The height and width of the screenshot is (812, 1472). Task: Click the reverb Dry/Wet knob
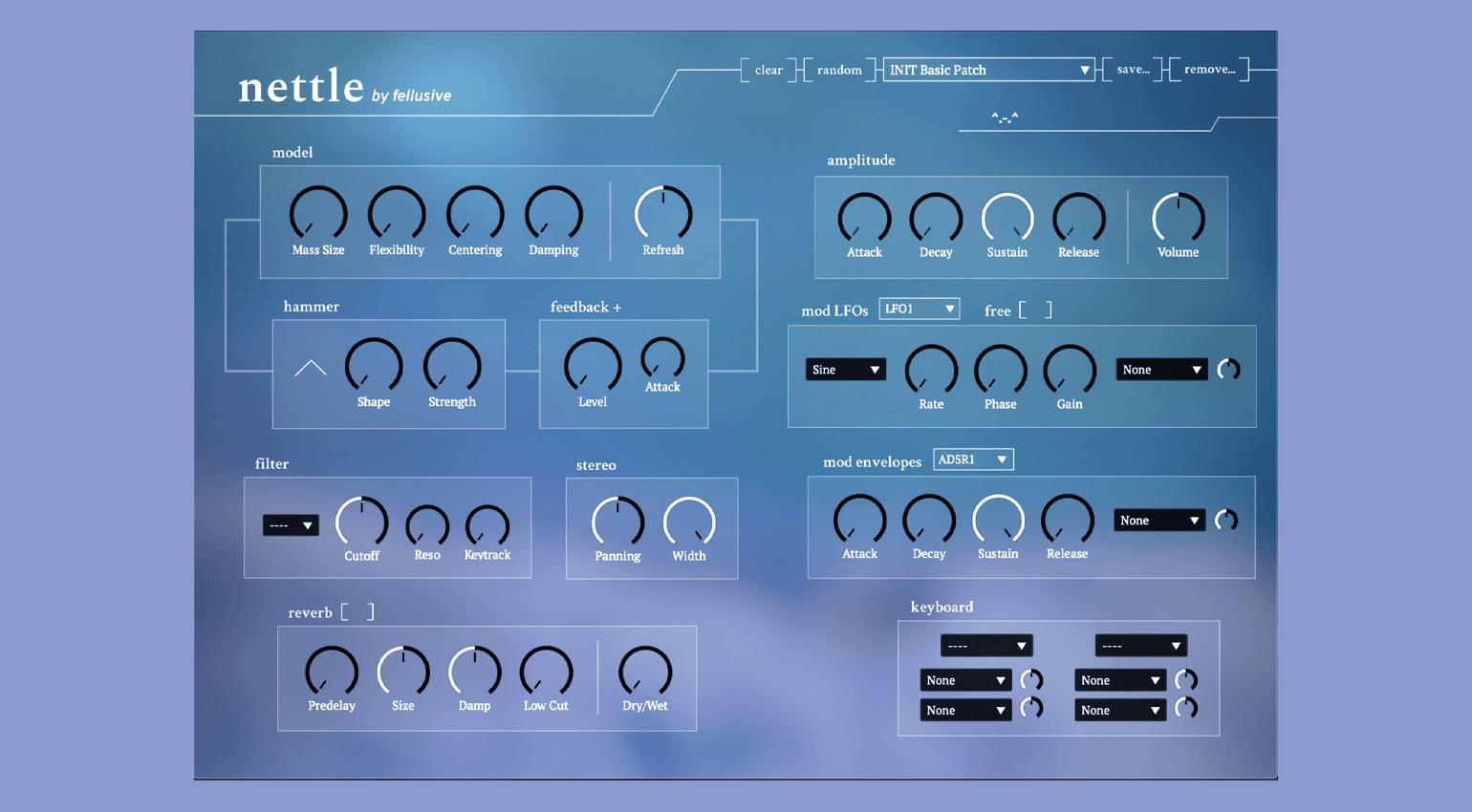click(645, 673)
